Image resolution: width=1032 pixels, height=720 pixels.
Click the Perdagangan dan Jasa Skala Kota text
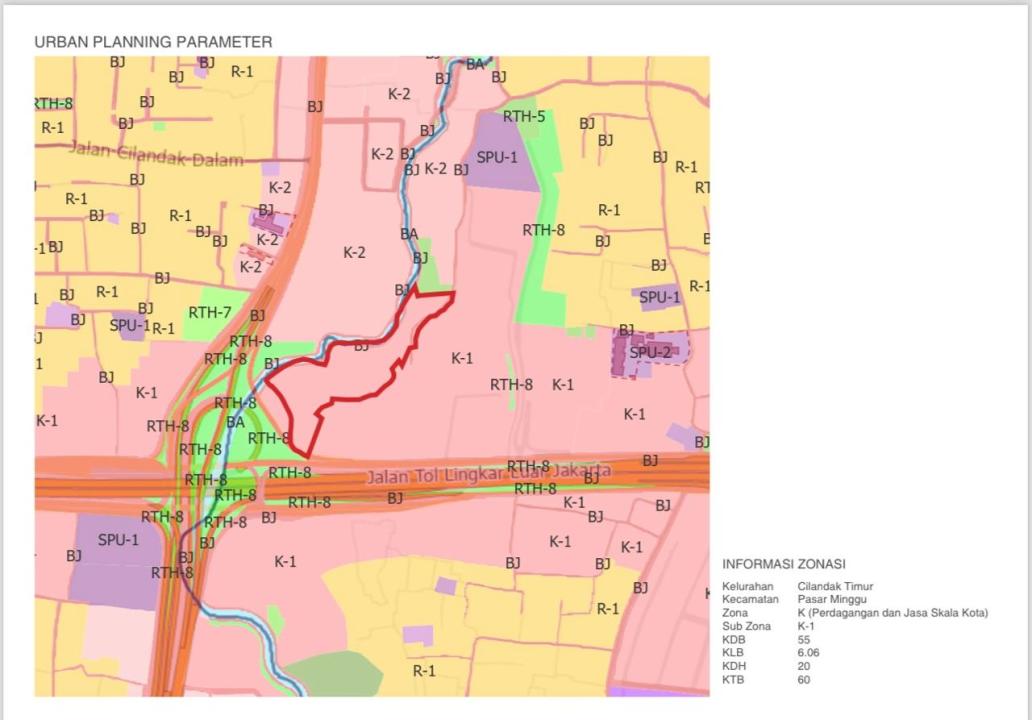pyautogui.click(x=892, y=613)
